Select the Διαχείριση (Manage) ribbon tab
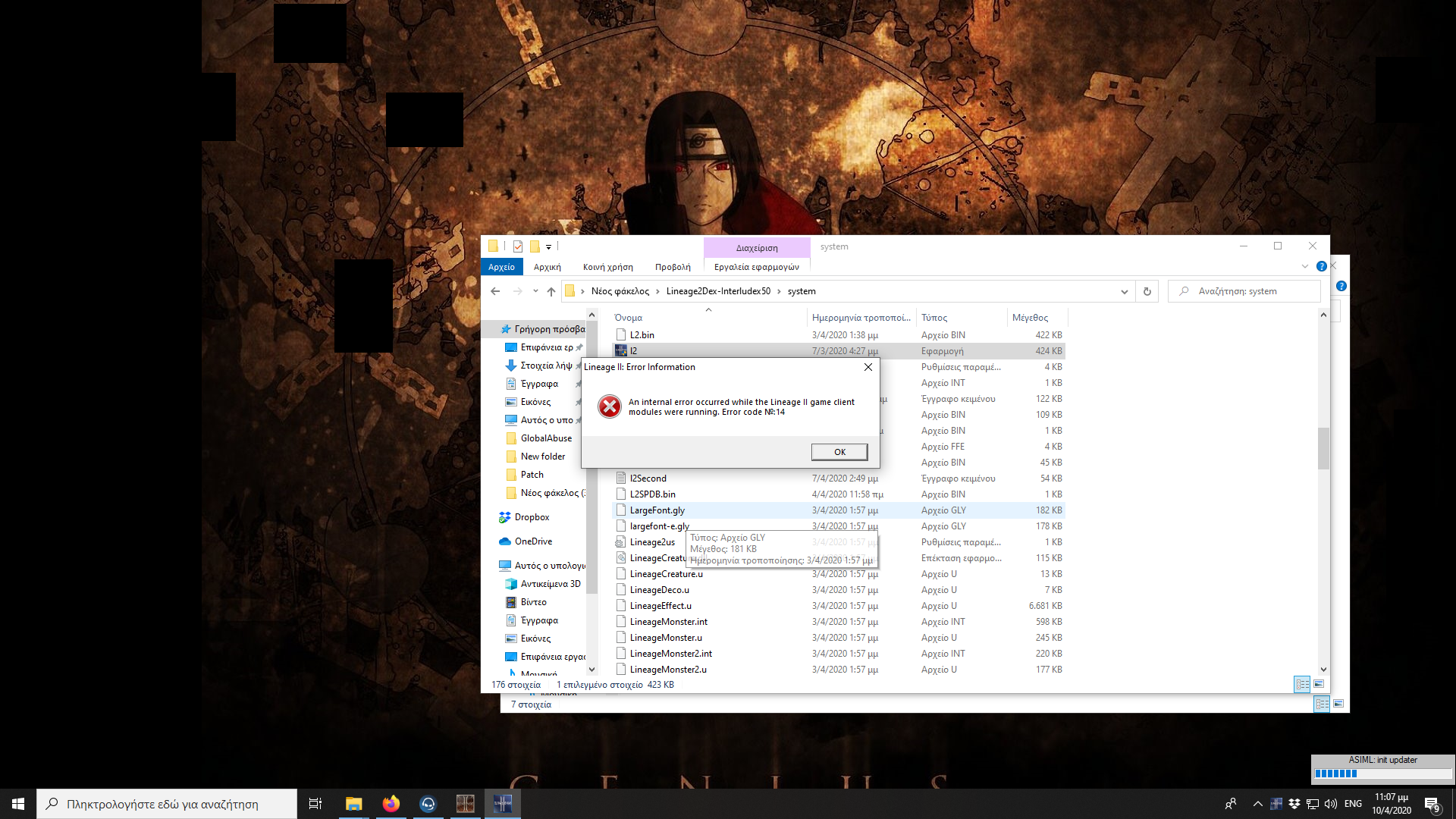The height and width of the screenshot is (819, 1456). (x=756, y=247)
